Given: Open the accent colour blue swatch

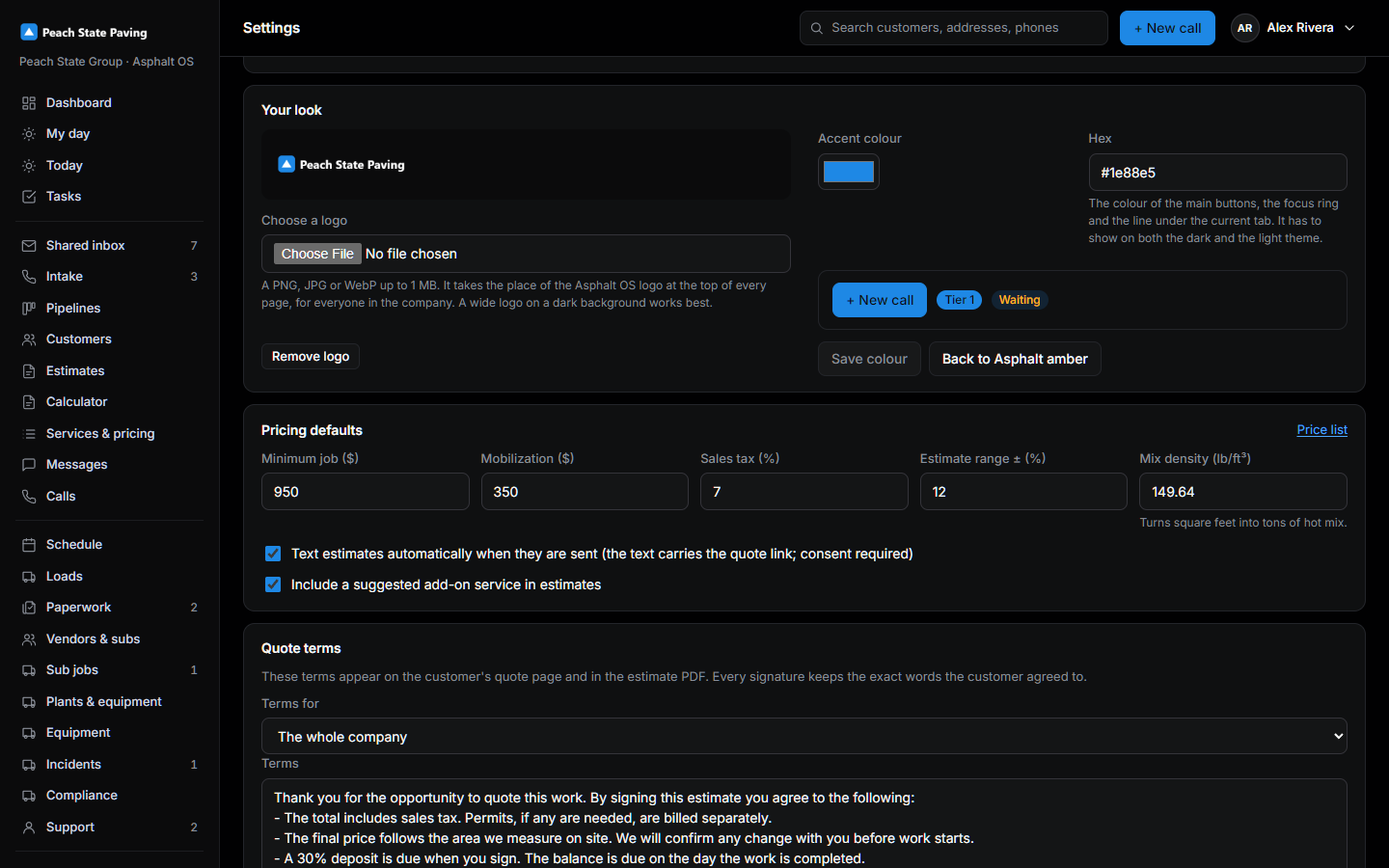Looking at the screenshot, I should tap(849, 173).
